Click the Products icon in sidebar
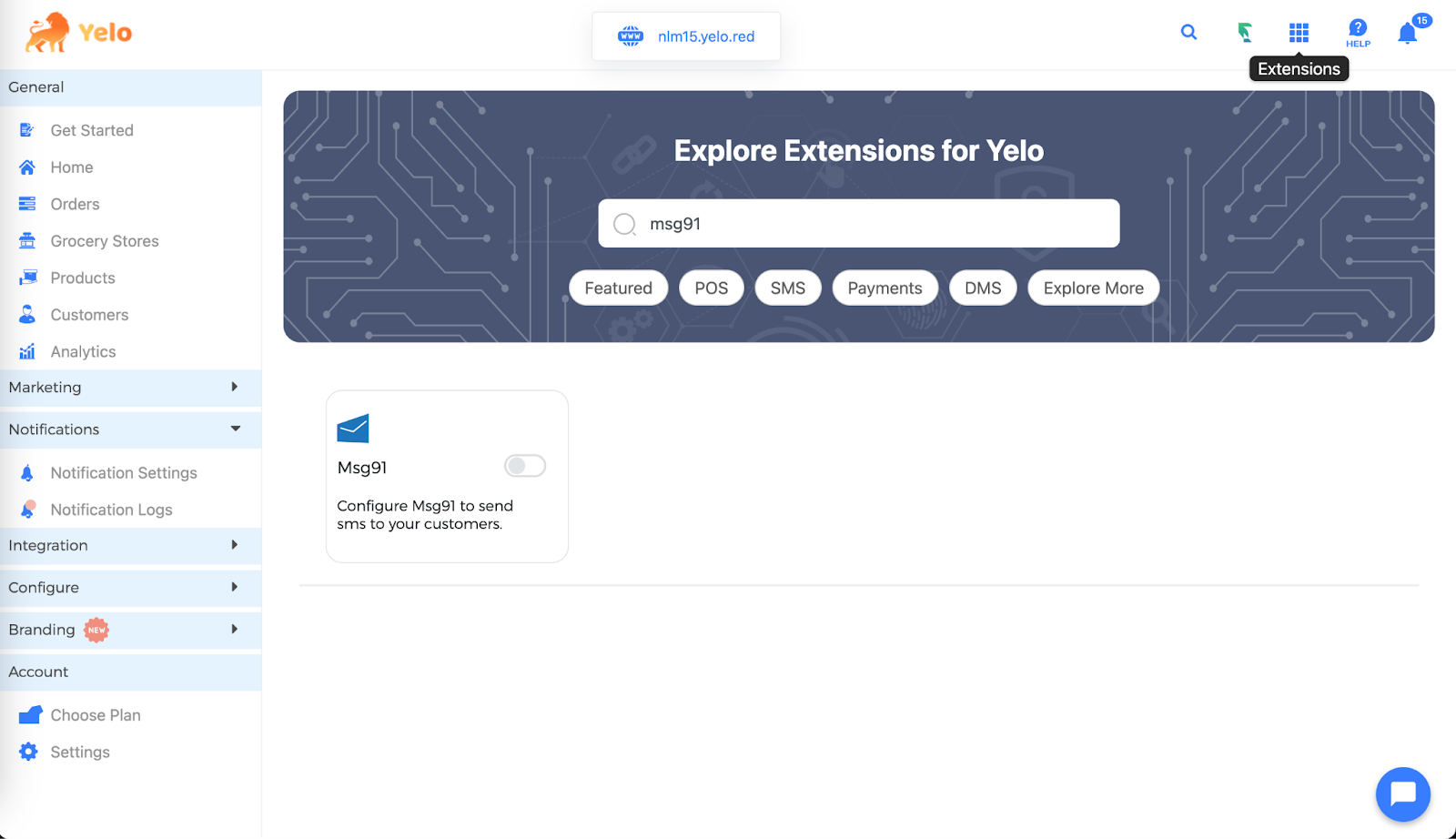 tap(28, 278)
